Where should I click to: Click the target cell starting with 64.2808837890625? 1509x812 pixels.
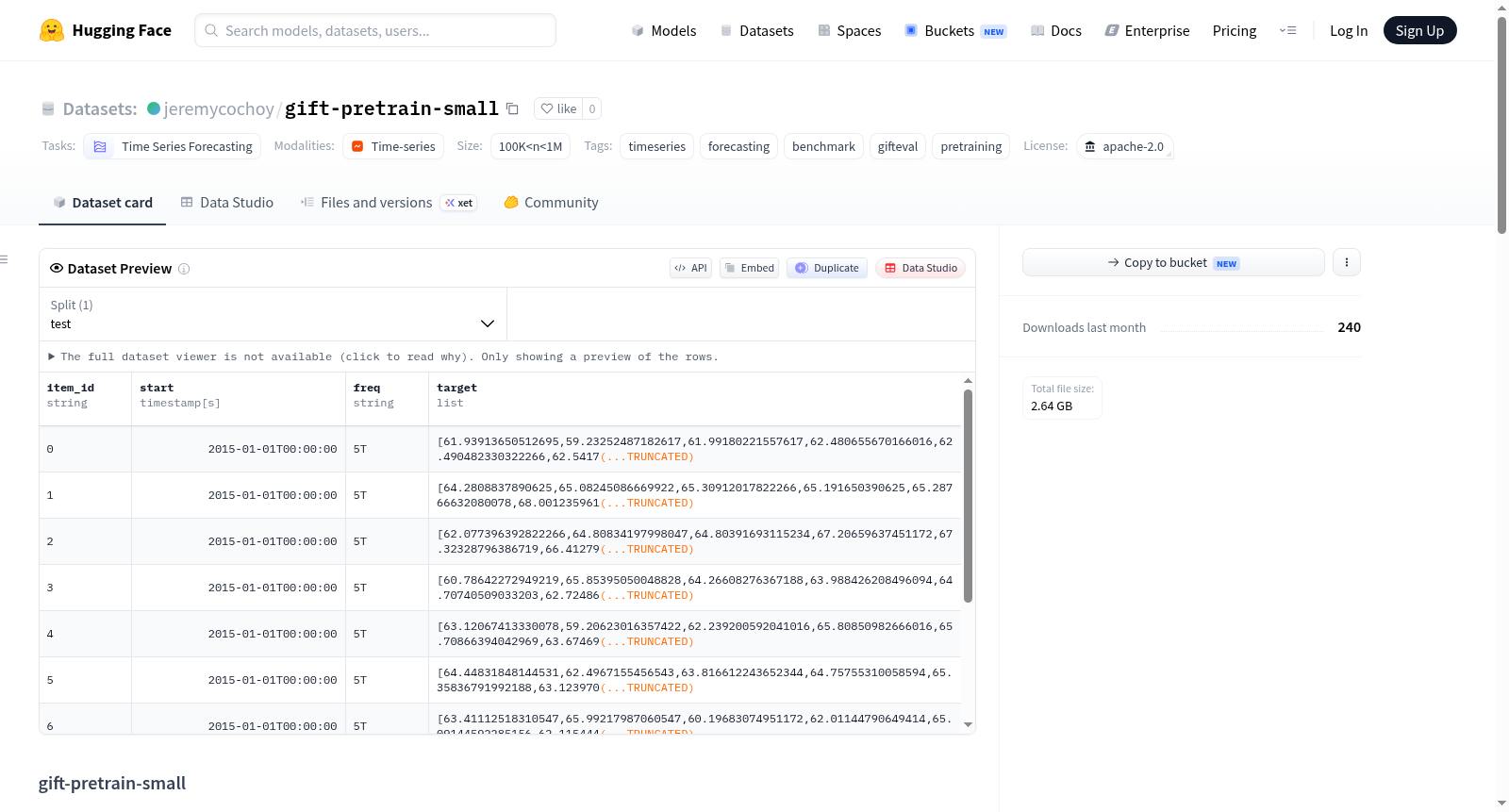[x=695, y=495]
